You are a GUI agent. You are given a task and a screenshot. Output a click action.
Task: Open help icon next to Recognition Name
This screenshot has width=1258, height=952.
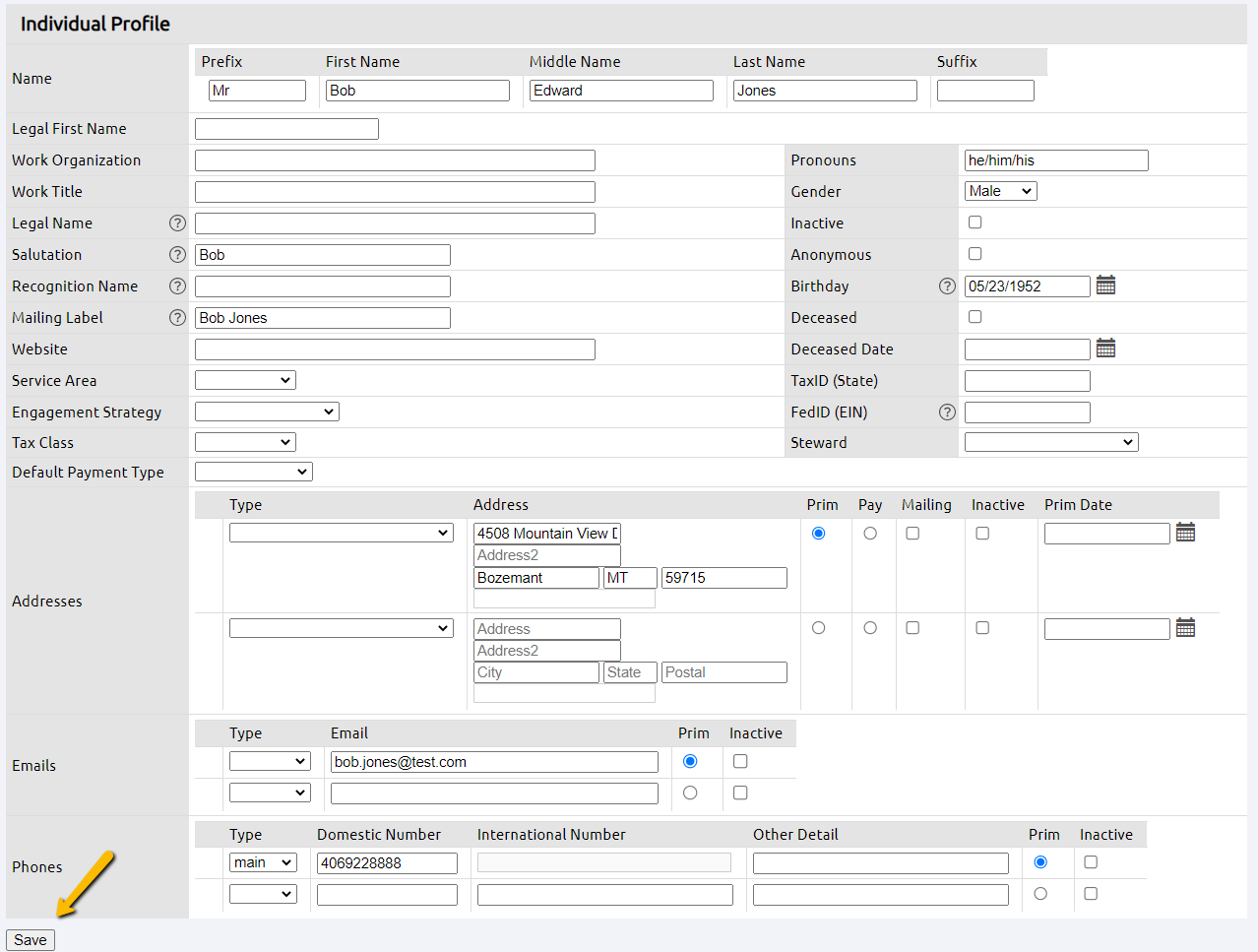(177, 286)
